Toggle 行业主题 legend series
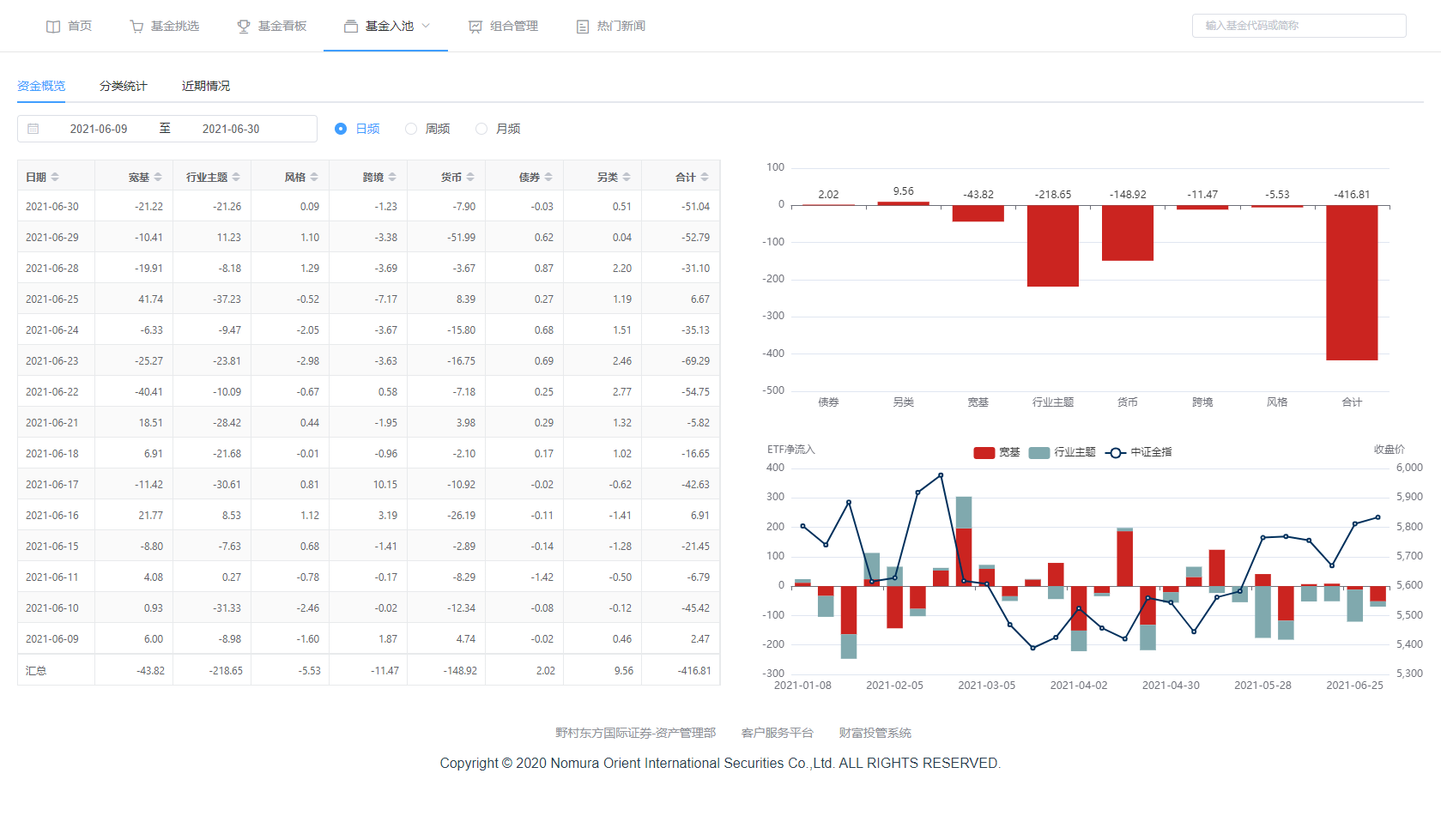Viewport: 1441px width, 840px height. 1063,452
